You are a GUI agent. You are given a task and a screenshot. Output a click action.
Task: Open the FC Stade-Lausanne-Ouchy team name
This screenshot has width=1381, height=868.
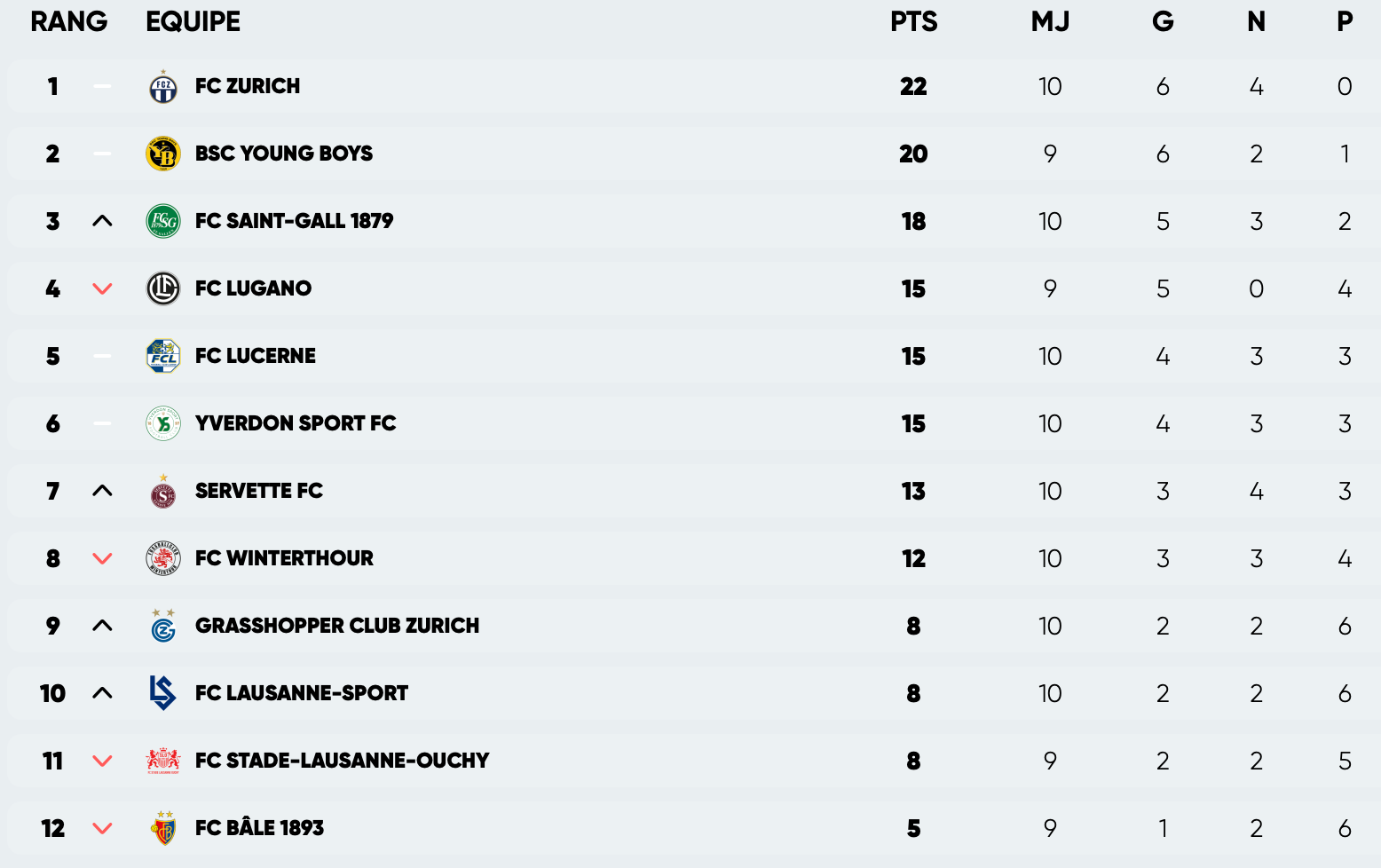pyautogui.click(x=342, y=761)
